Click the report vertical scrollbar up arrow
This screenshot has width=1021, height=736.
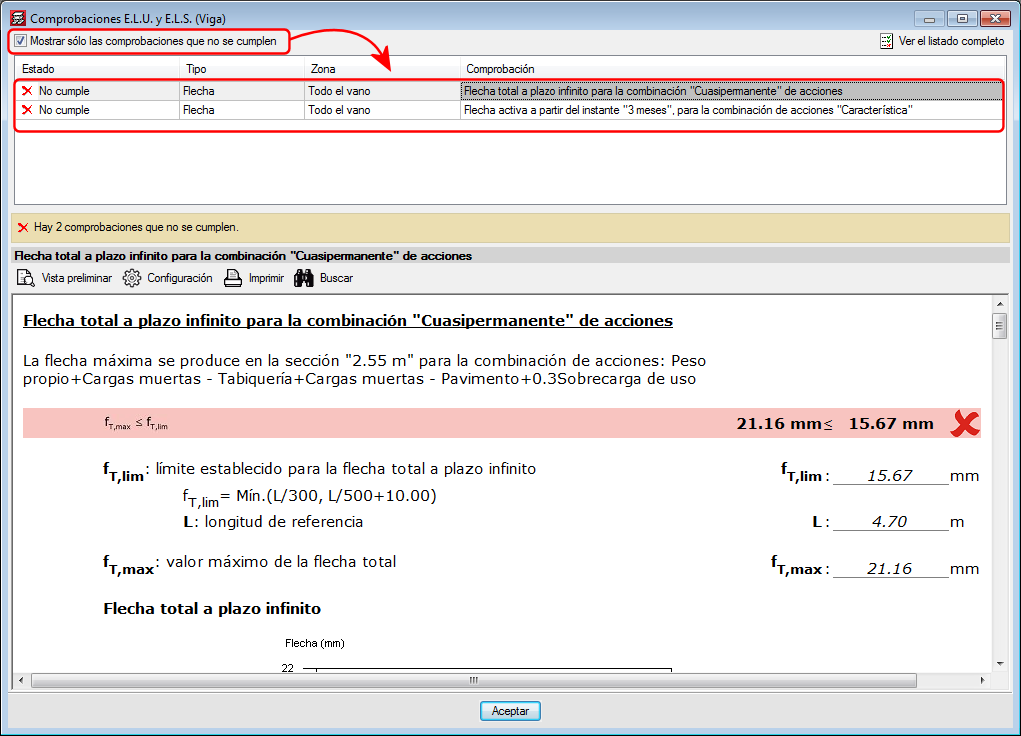coord(1000,304)
